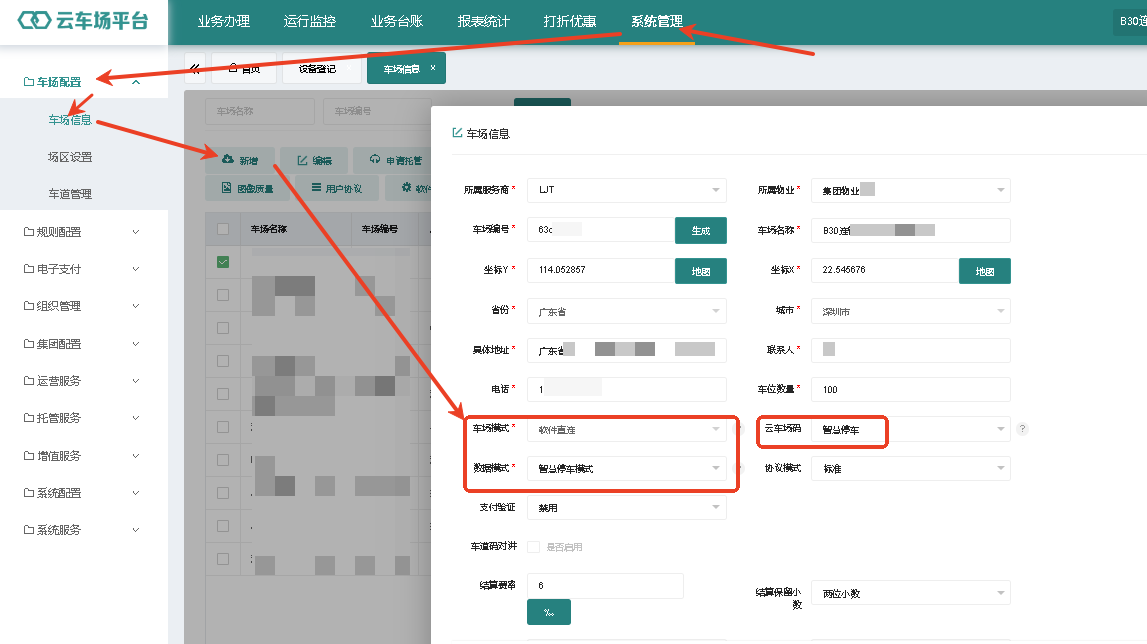Expand the 托管服务 menu chevron
The image size is (1147, 644).
(x=135, y=418)
